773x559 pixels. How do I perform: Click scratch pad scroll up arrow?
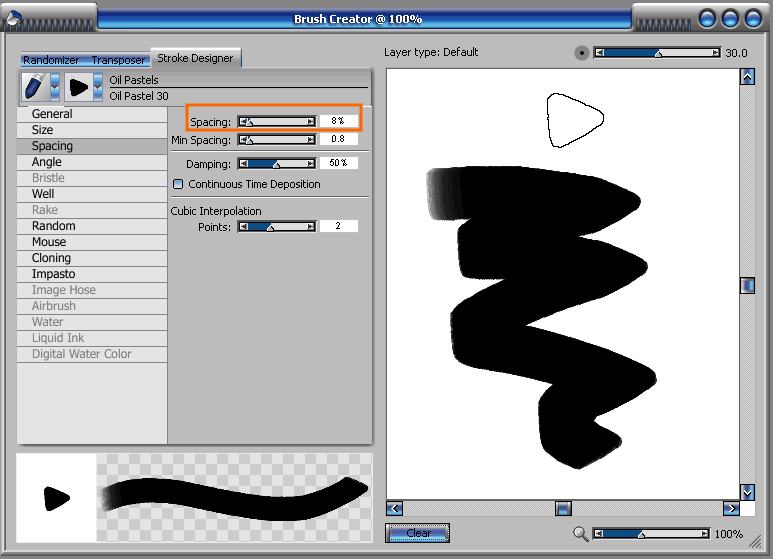747,77
